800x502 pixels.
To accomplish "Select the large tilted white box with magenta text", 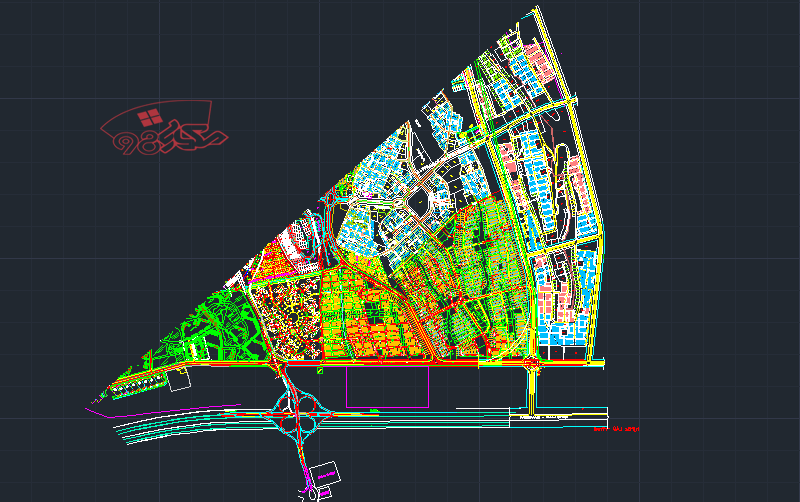I will coord(325,474).
